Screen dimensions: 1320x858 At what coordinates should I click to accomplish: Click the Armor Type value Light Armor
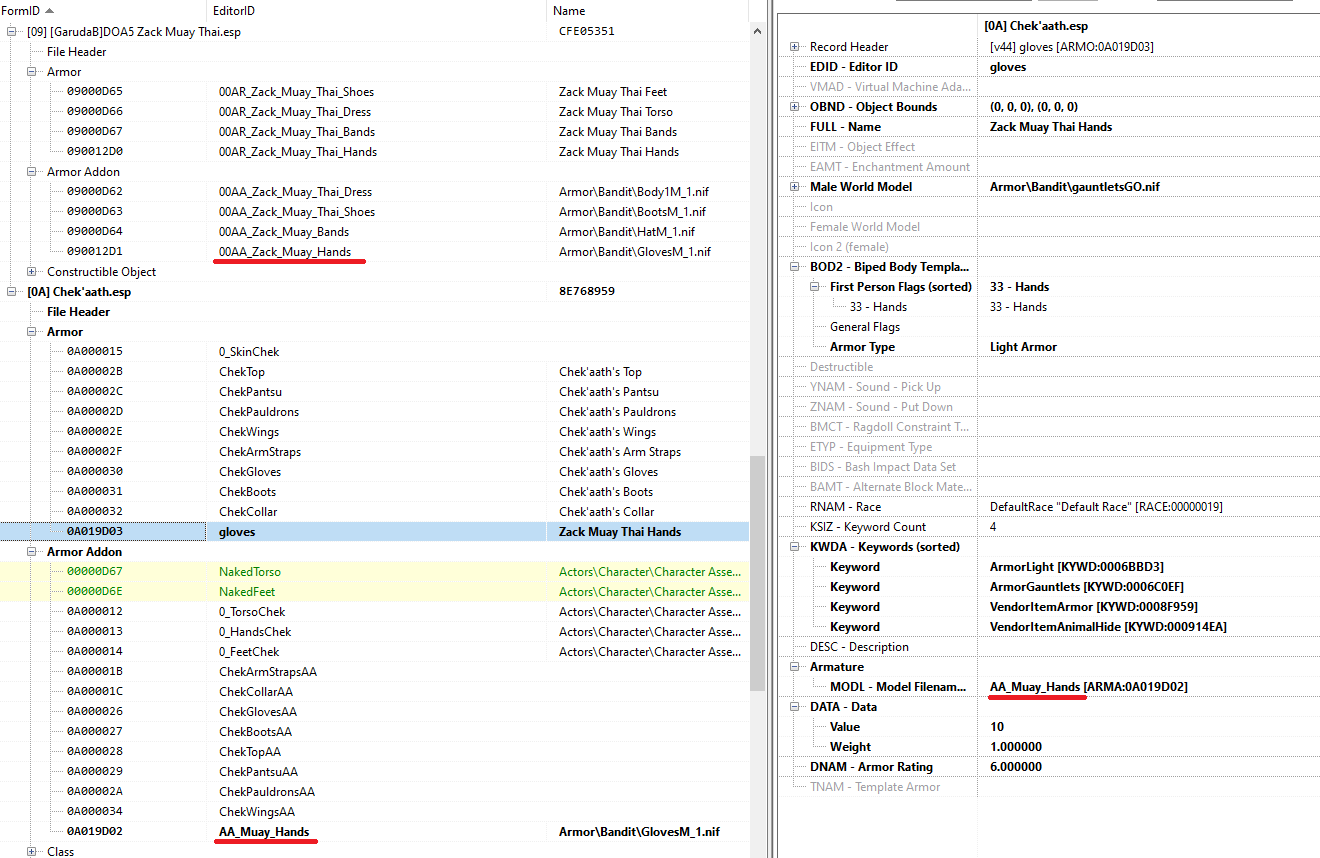tap(1023, 347)
